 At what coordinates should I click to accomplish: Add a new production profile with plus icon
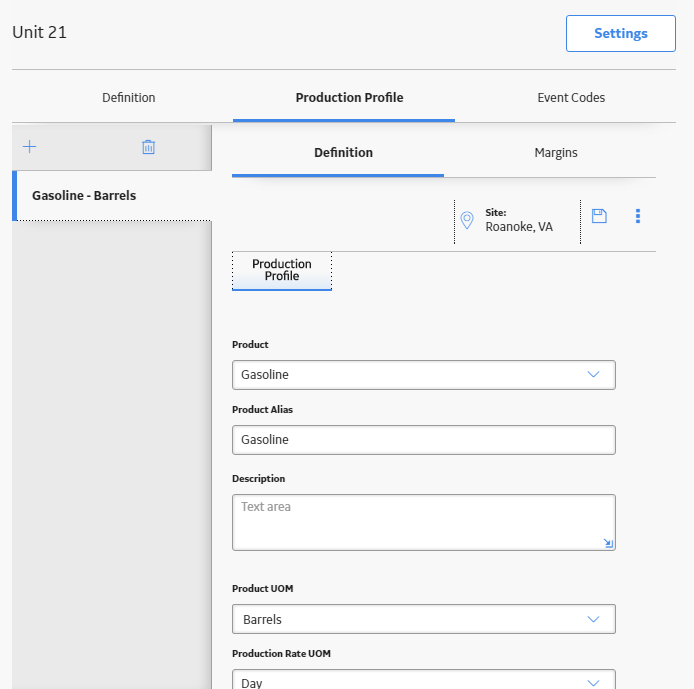click(x=30, y=146)
